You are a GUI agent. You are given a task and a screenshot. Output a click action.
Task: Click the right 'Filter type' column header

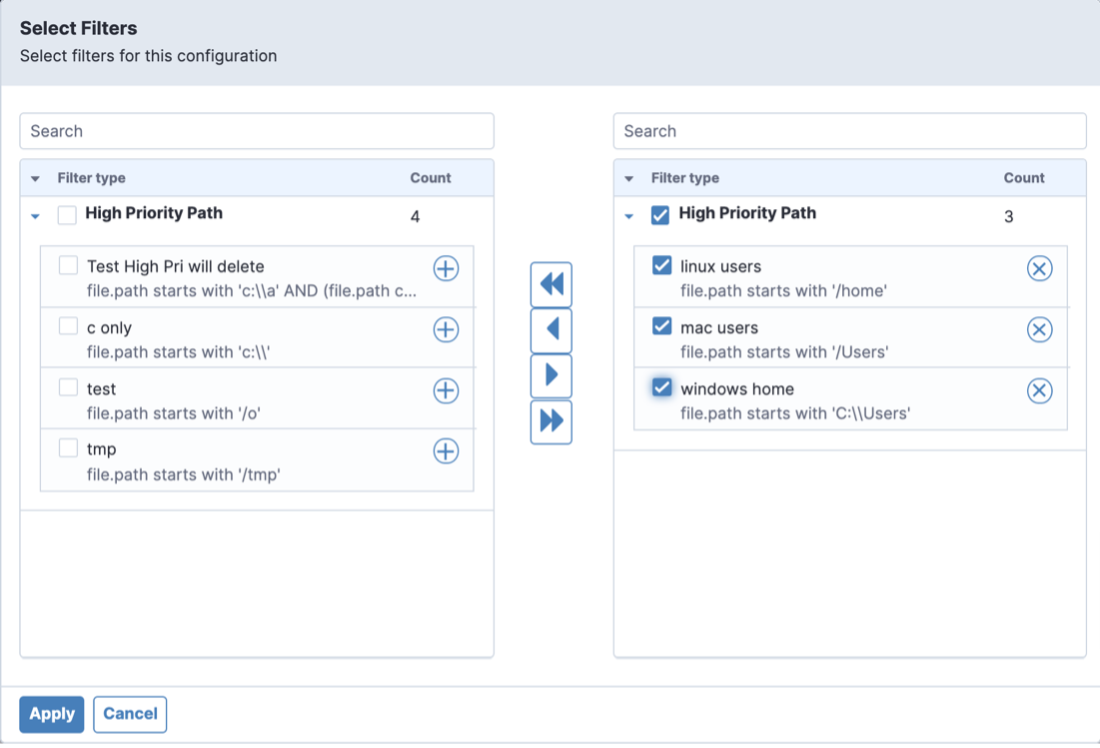(685, 178)
